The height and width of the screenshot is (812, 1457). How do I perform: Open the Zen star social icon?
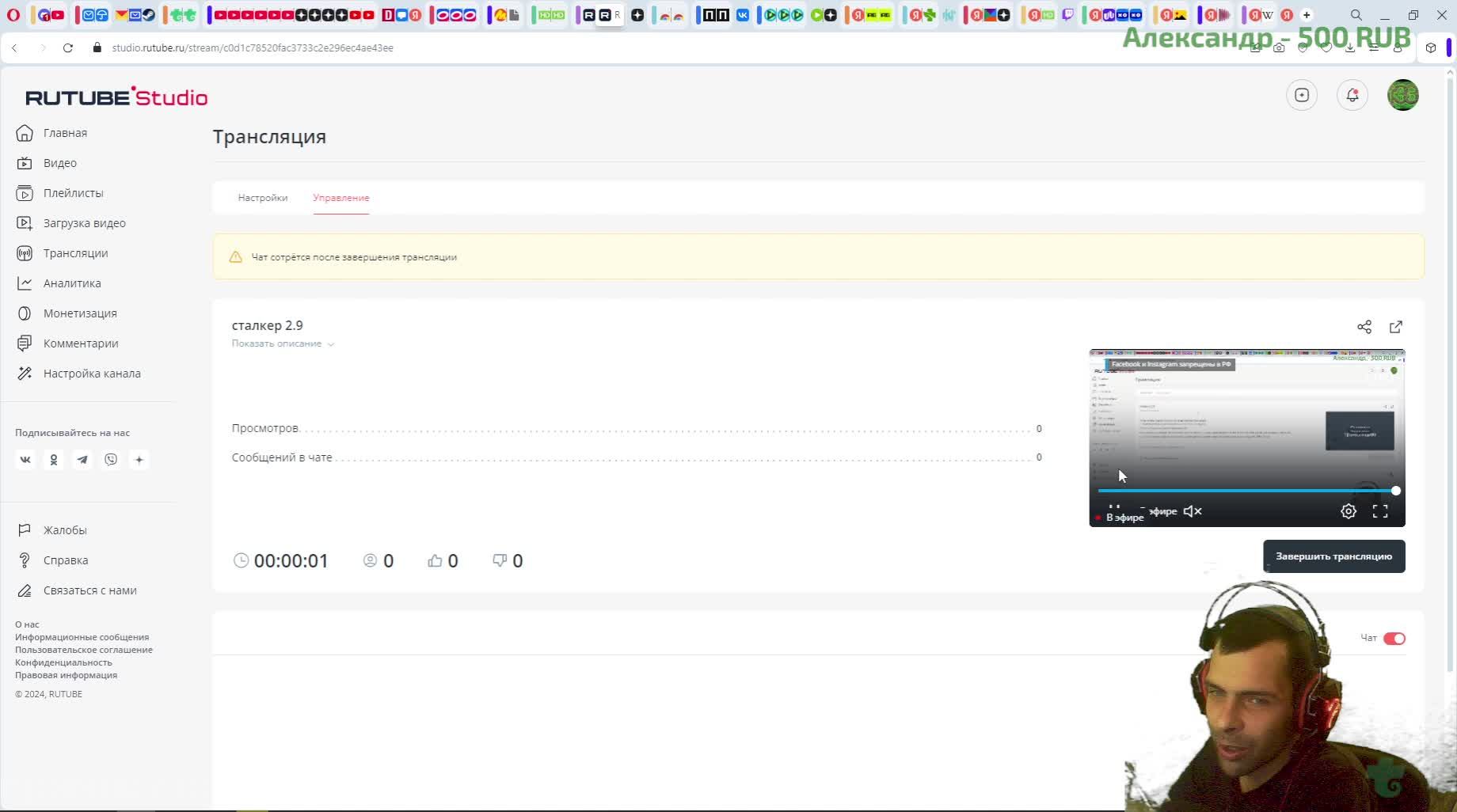[139, 460]
